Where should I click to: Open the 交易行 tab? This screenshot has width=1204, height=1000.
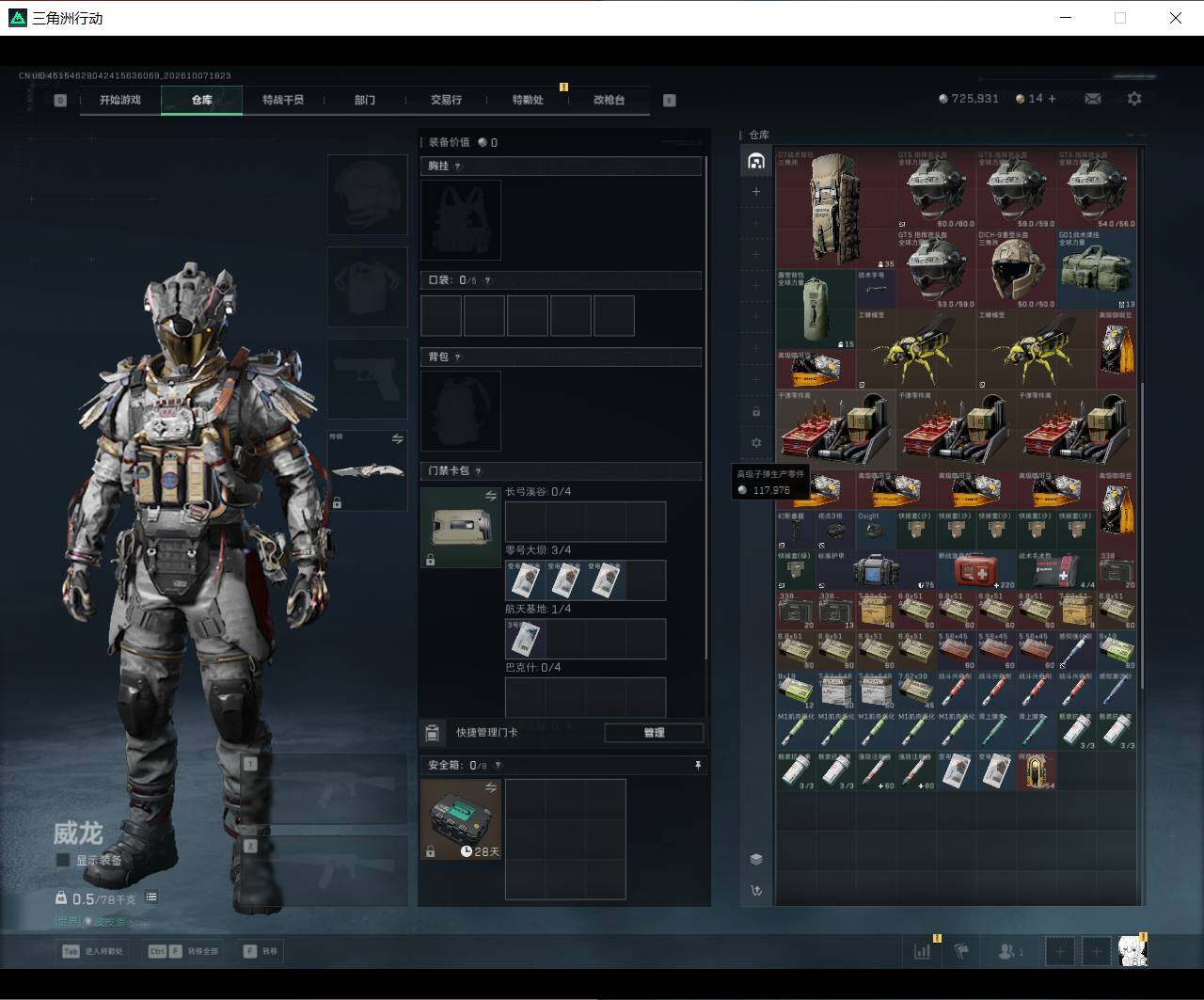click(446, 100)
